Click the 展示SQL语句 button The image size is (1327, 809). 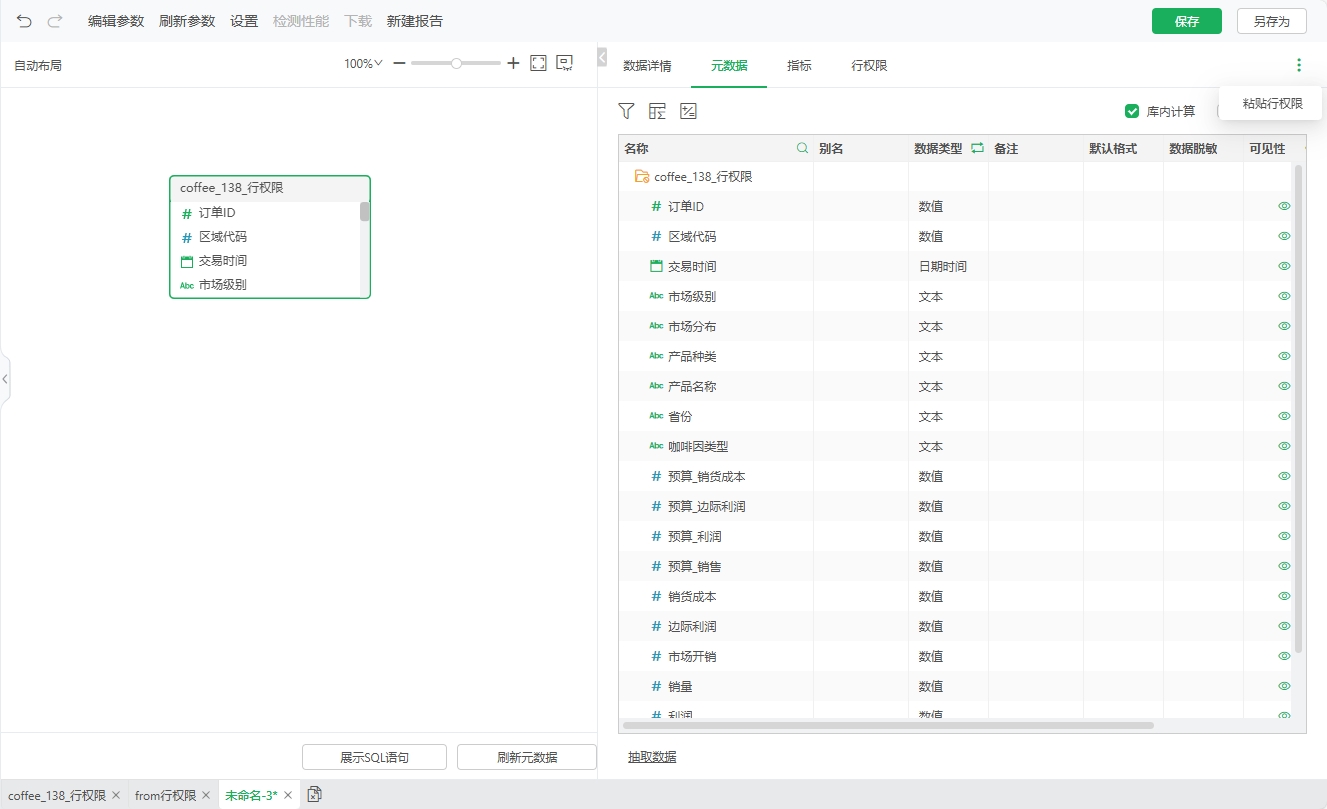coord(374,757)
